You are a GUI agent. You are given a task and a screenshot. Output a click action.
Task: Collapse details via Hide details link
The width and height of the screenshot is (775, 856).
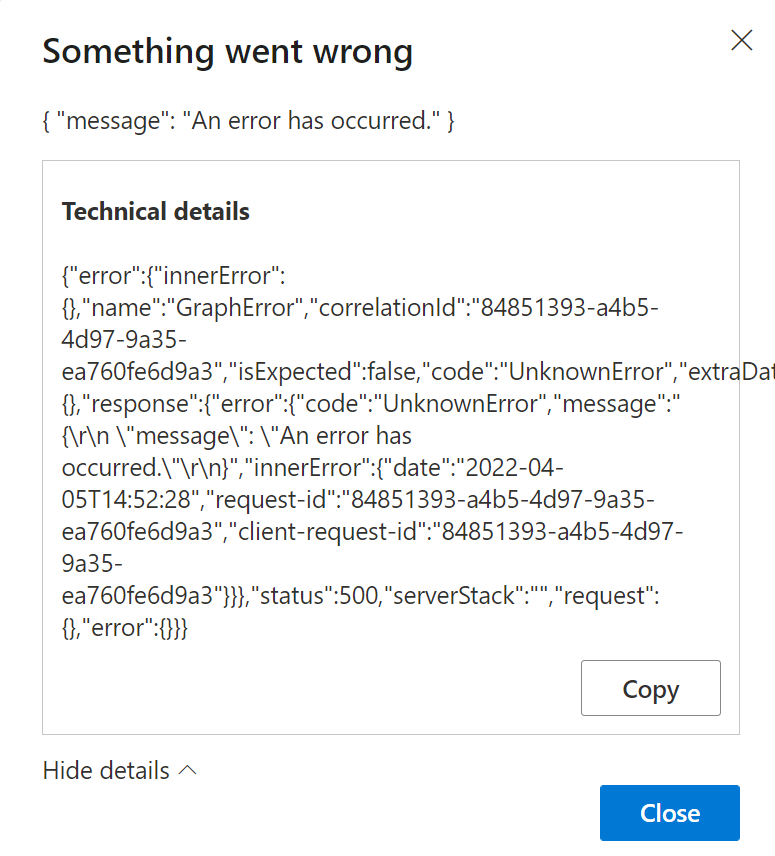[107, 771]
